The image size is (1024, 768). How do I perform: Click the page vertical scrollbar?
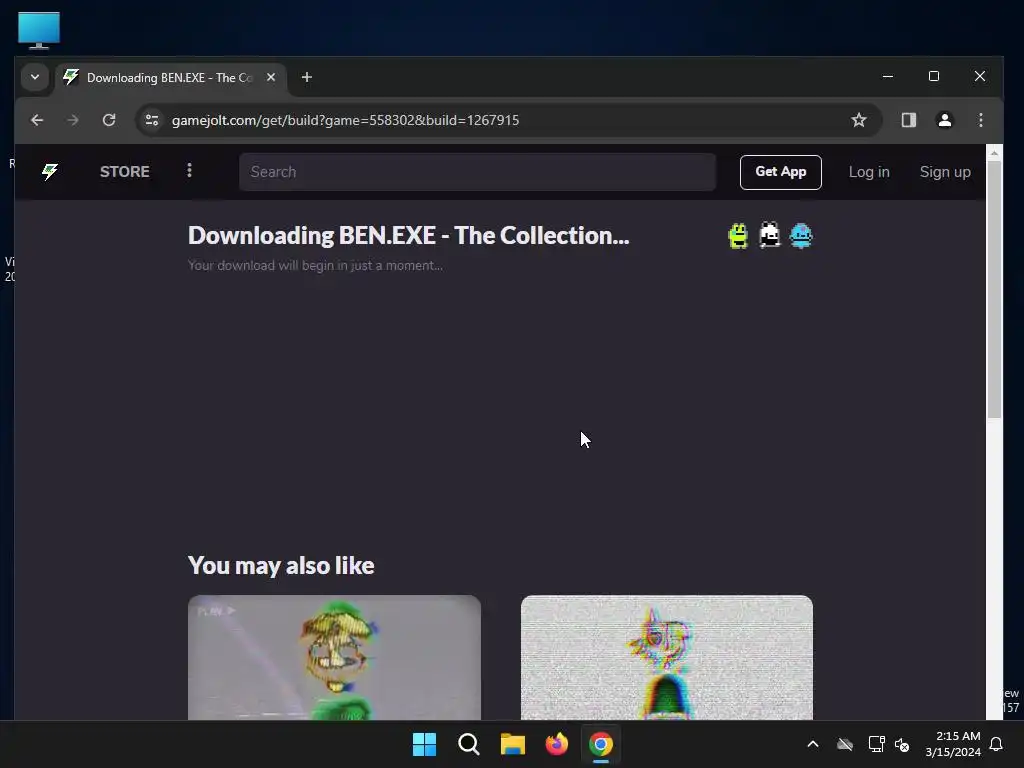(x=994, y=289)
